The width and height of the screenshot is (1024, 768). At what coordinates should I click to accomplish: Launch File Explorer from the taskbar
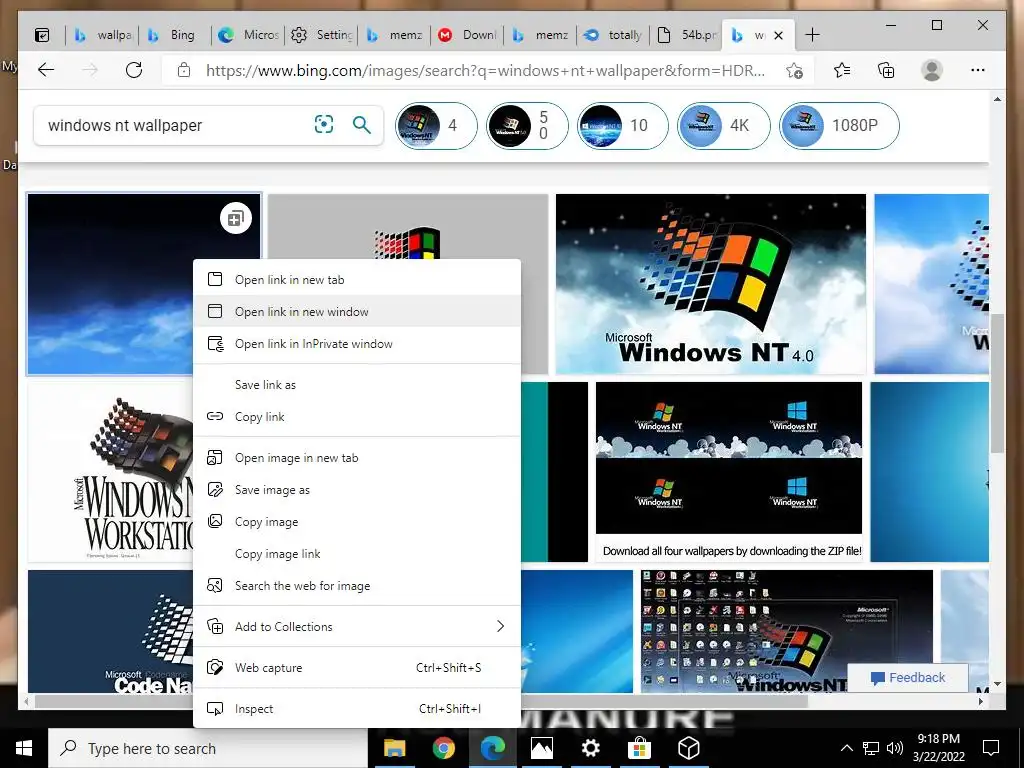tap(394, 748)
